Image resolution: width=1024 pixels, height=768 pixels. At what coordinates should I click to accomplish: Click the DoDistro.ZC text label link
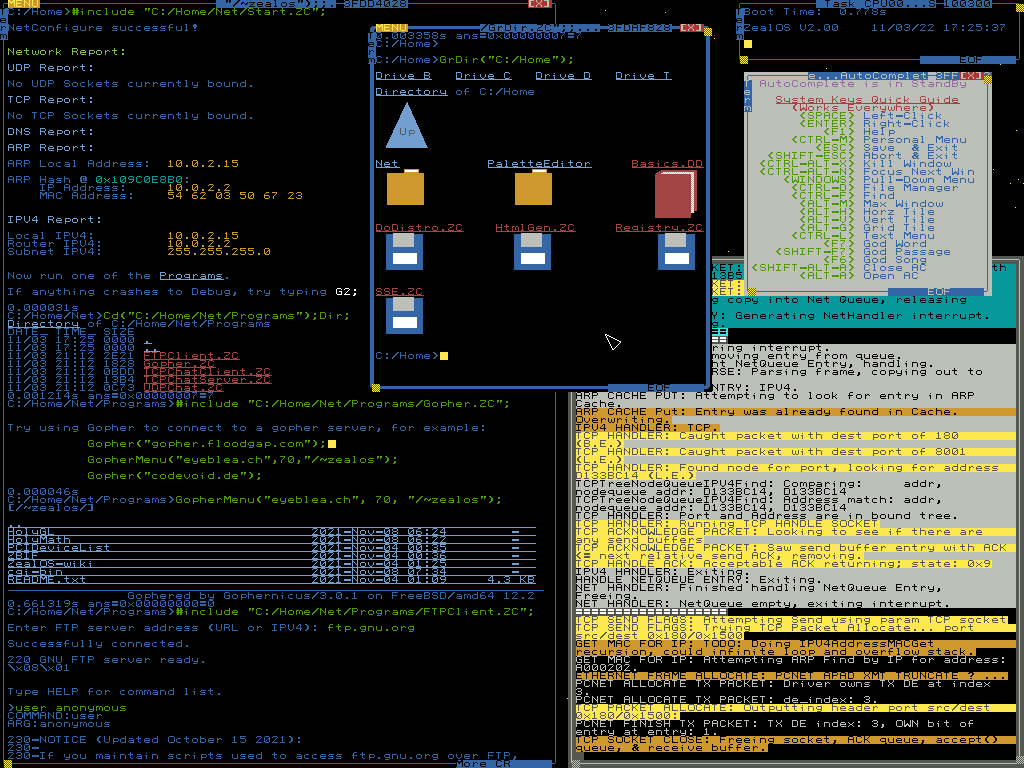[x=419, y=227]
